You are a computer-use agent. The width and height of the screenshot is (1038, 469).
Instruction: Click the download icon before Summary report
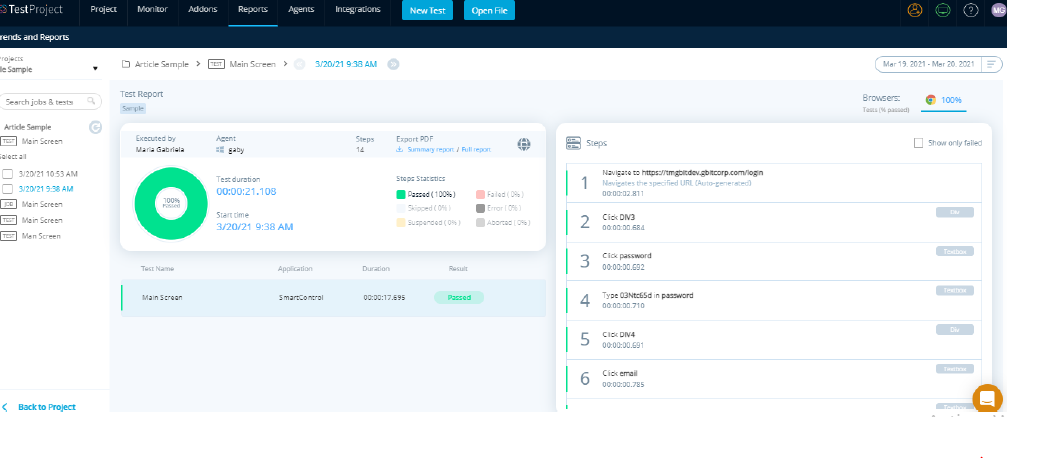399,150
